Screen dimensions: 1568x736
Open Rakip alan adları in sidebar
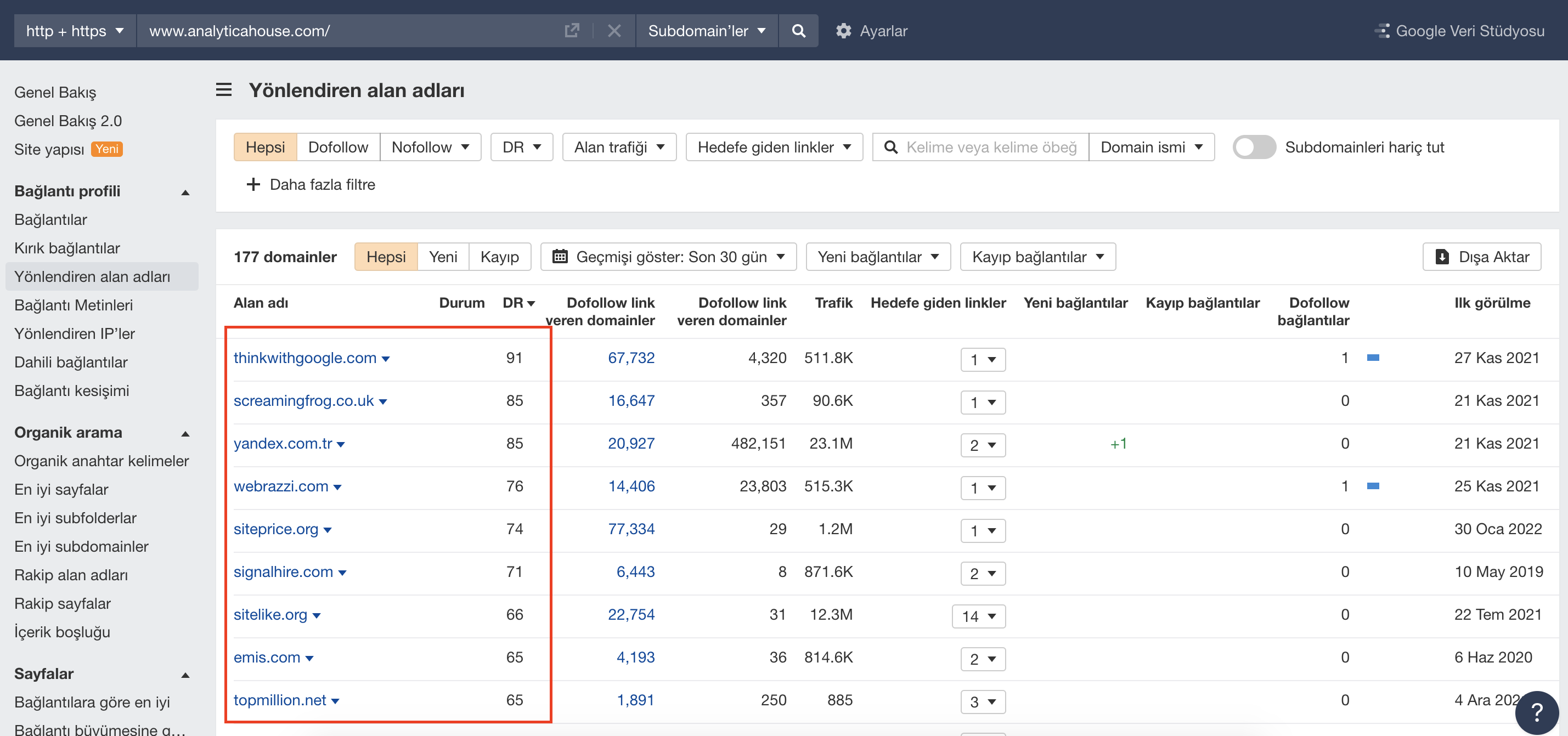click(71, 575)
